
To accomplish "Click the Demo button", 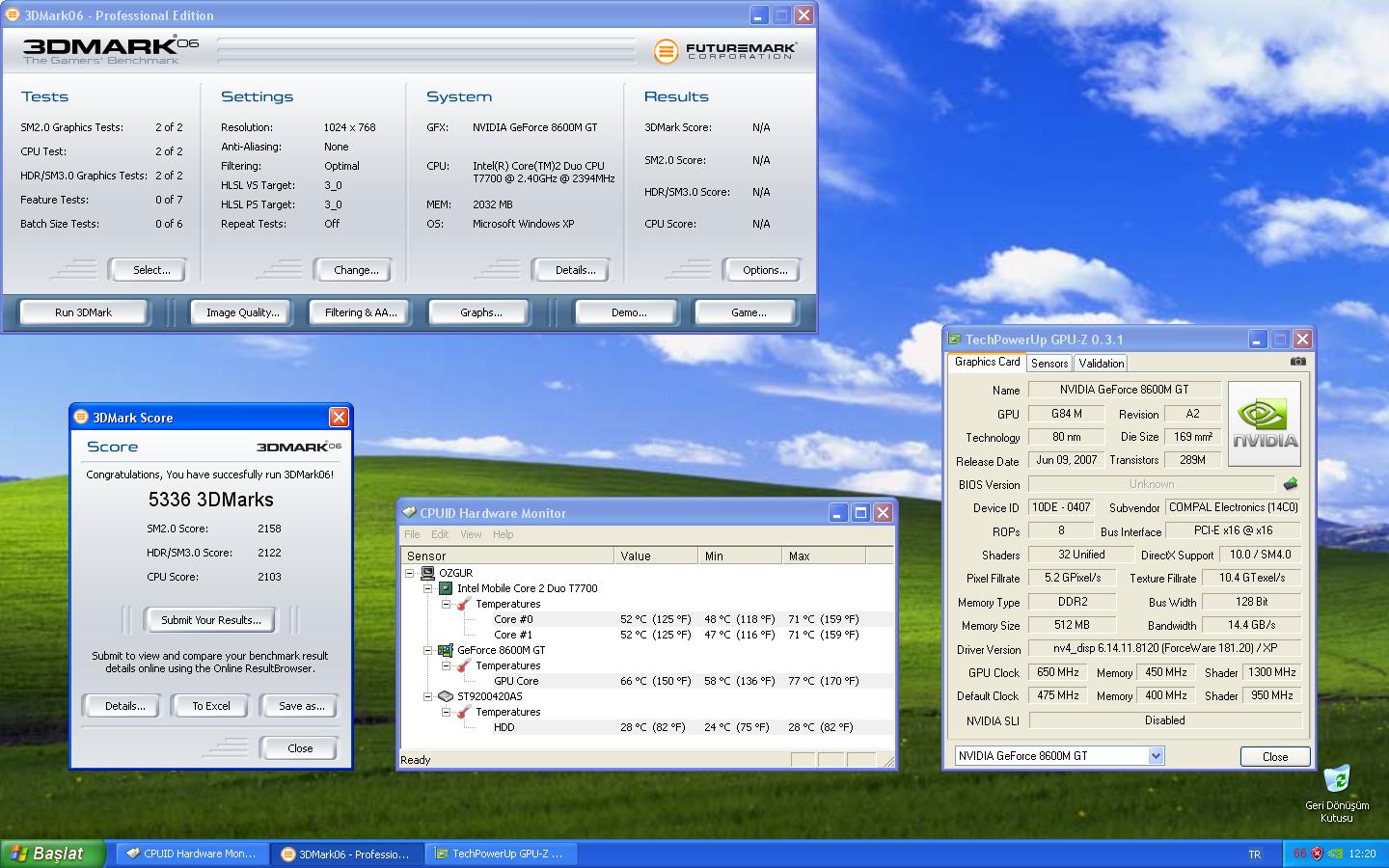I will pos(629,312).
